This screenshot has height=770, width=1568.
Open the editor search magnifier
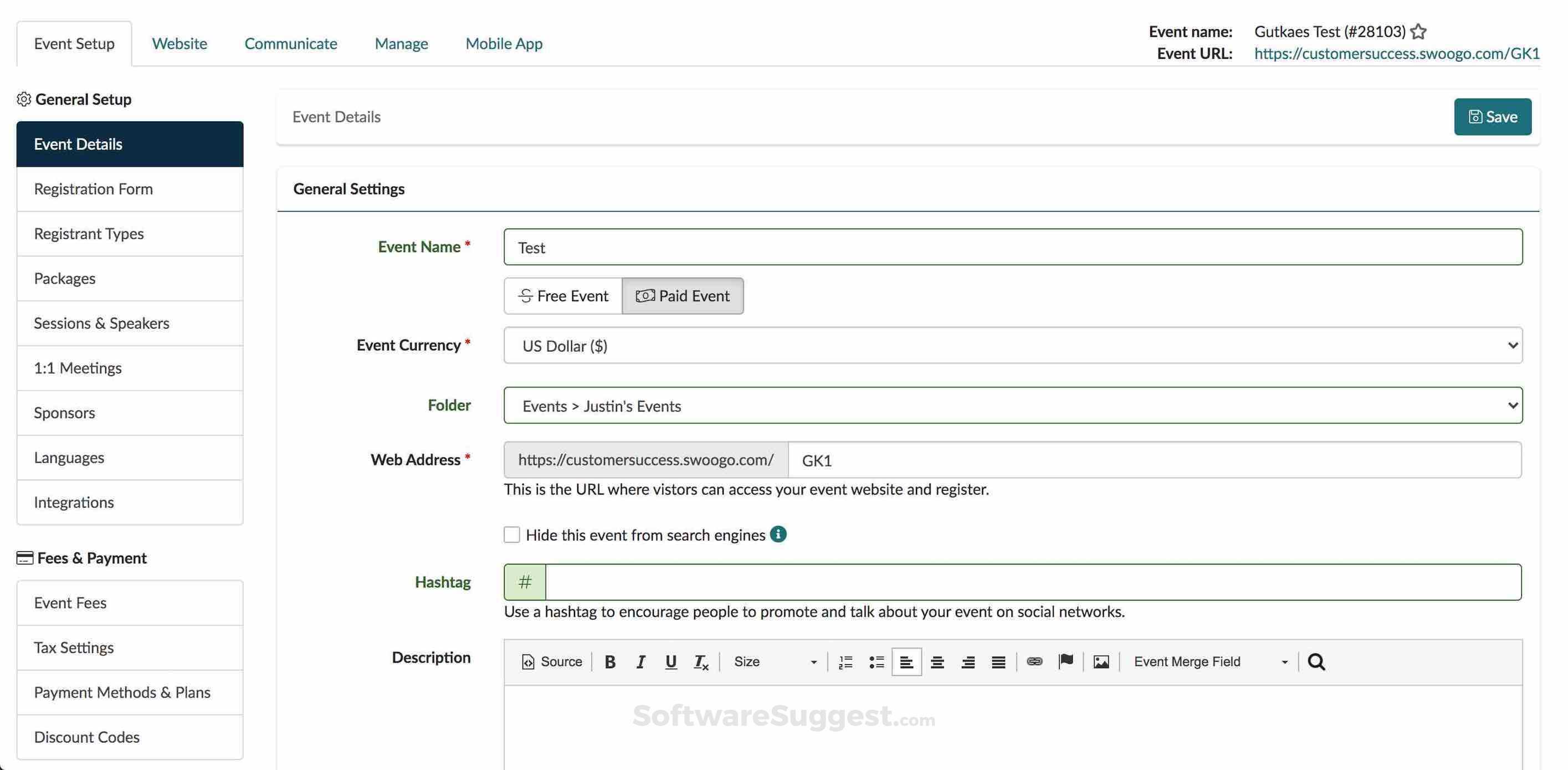(x=1316, y=661)
